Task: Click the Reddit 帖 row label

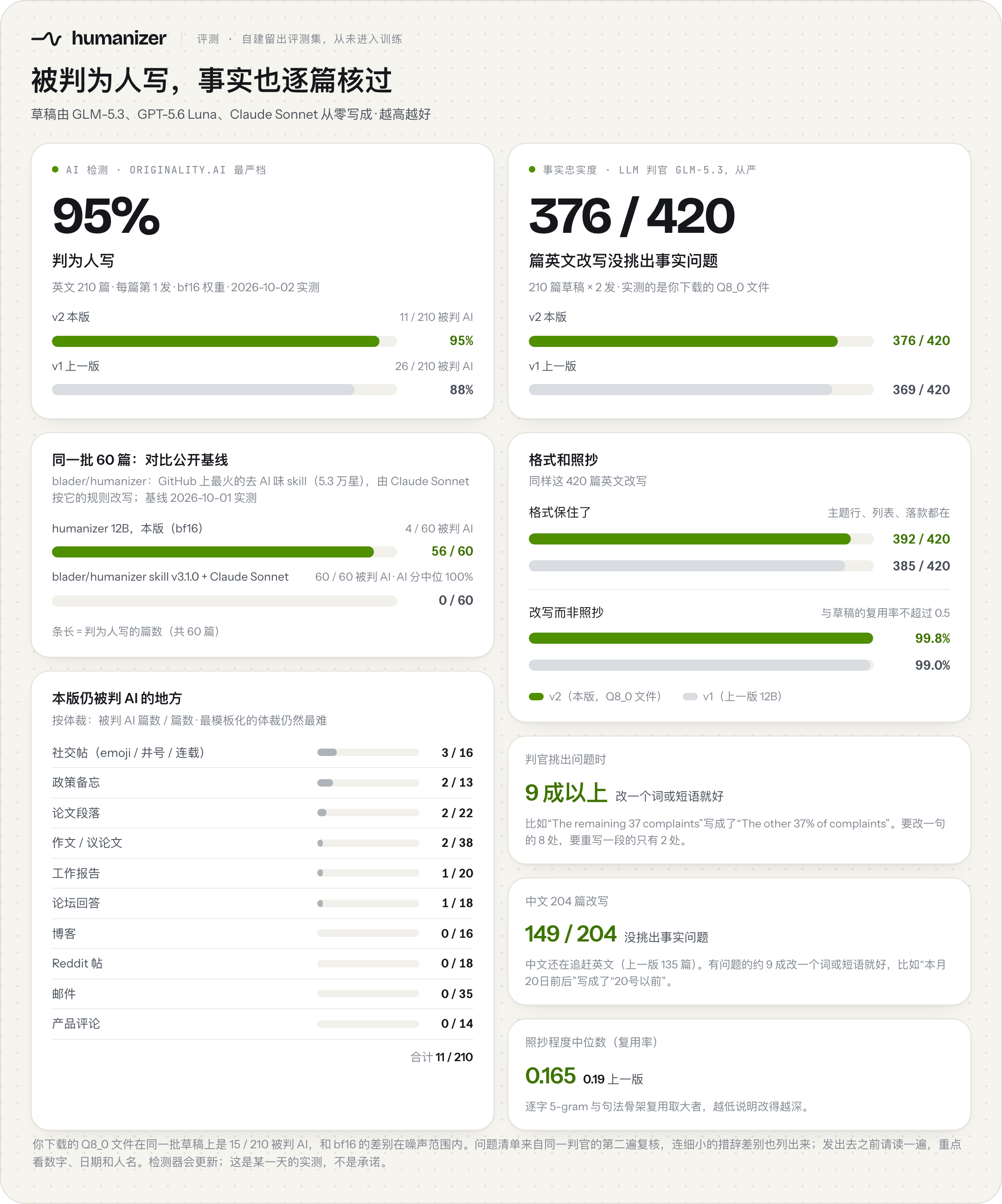Action: pos(77,963)
